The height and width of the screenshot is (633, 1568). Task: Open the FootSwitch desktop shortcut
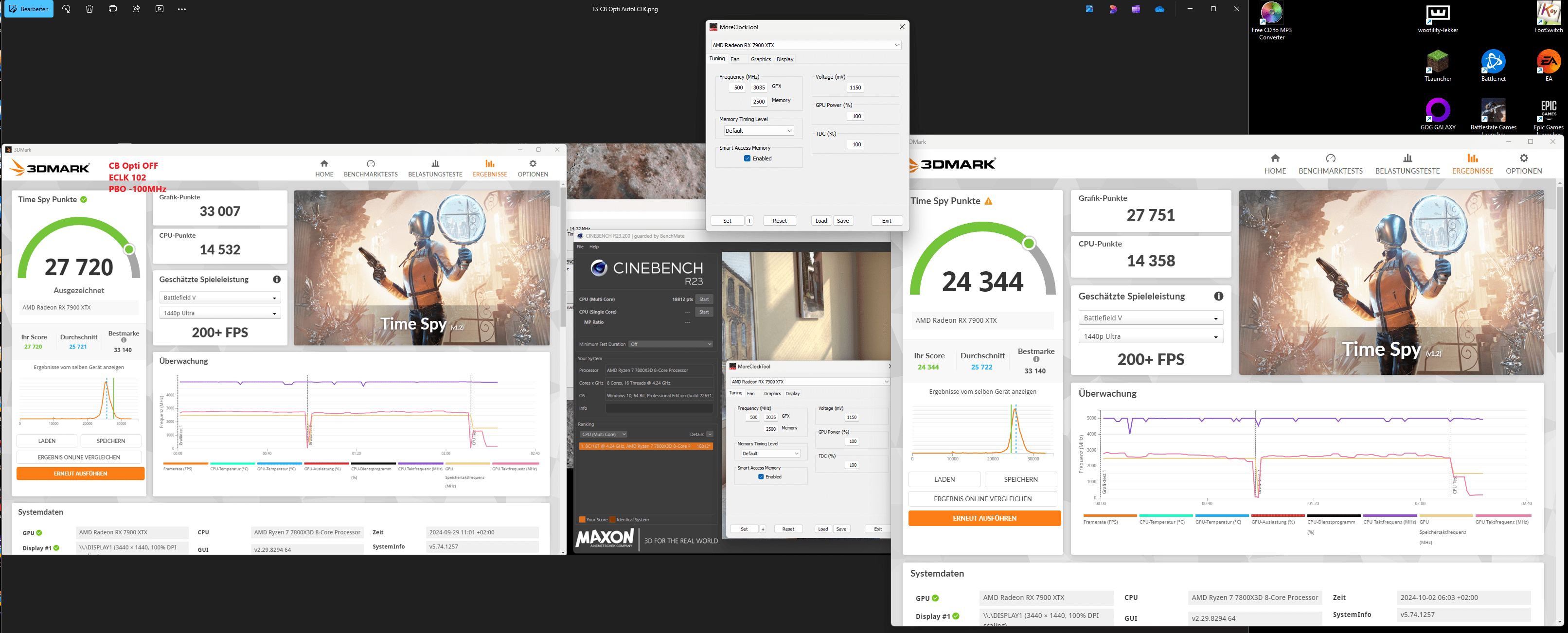(1549, 17)
